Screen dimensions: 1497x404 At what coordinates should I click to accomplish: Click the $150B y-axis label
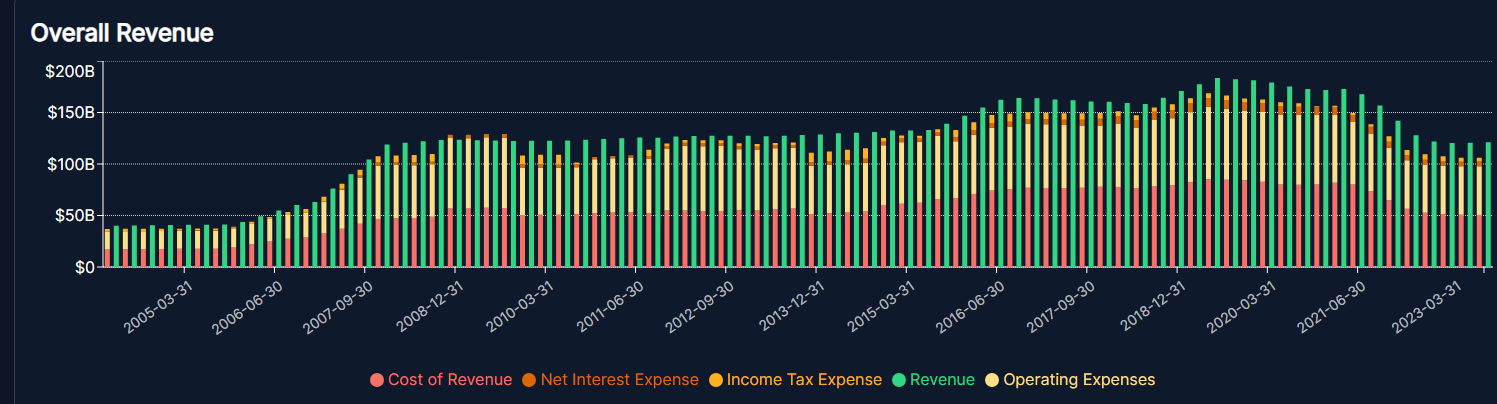pos(70,112)
